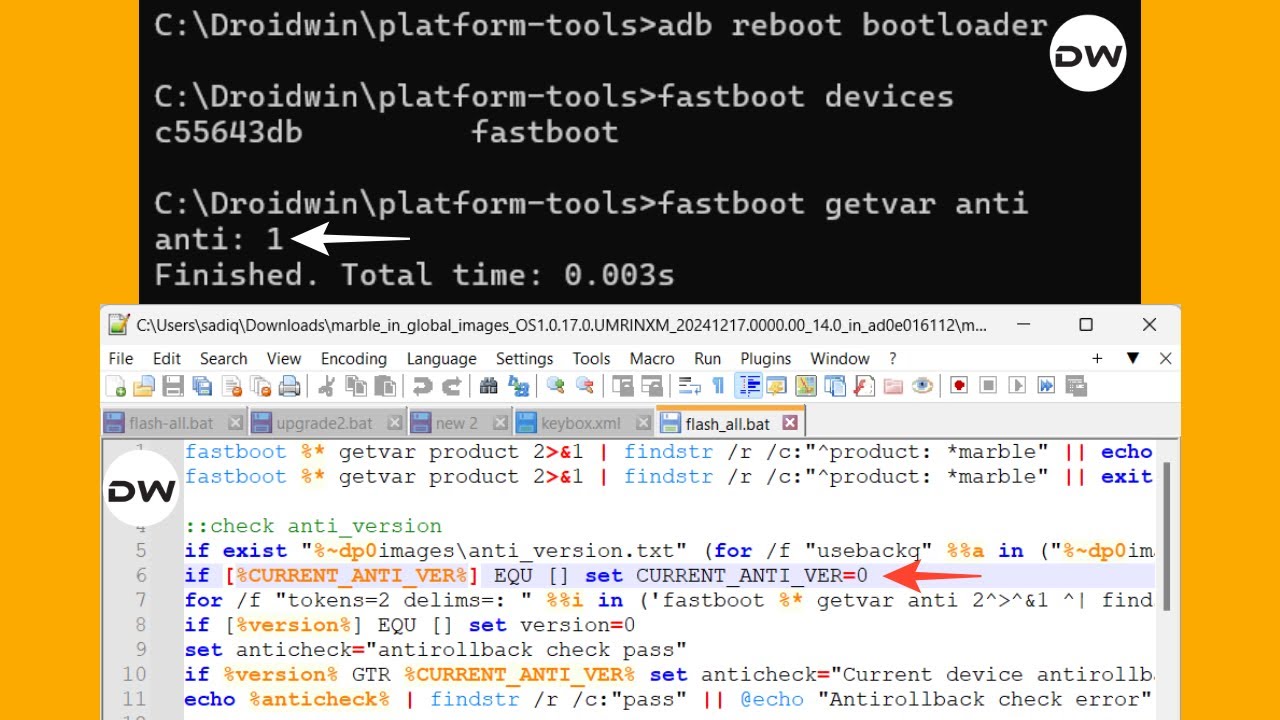Open user defined language dialog icon
1280x720 pixels.
coord(776,385)
